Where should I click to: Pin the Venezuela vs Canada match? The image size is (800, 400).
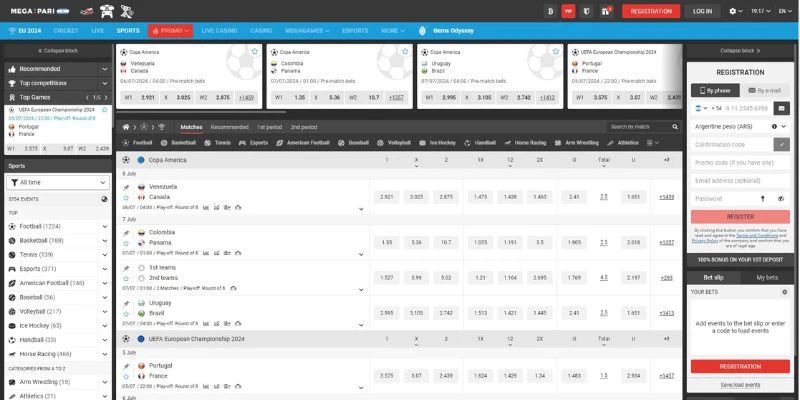point(126,187)
